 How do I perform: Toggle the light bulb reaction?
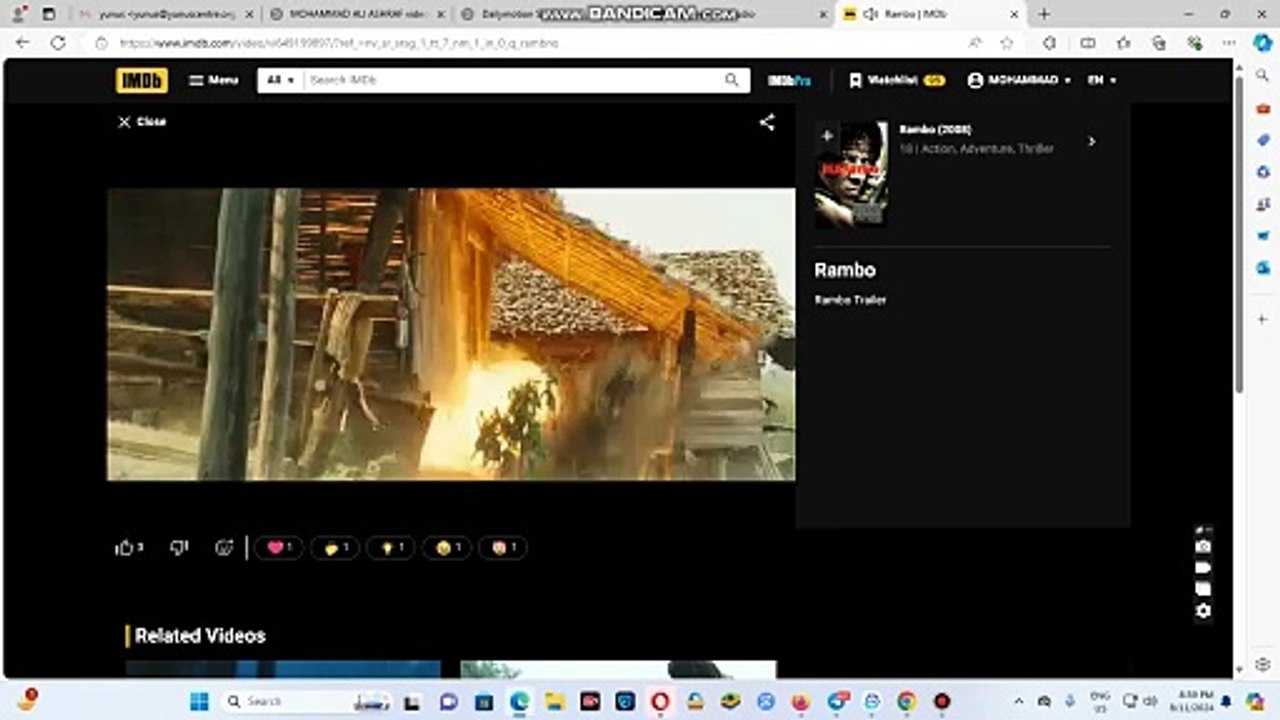pos(391,547)
